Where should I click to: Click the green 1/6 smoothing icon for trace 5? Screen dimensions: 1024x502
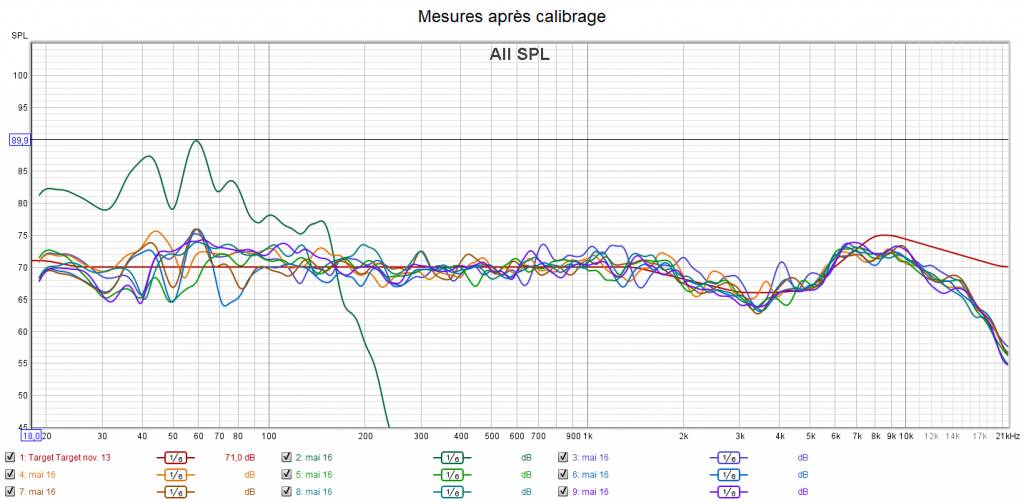point(451,475)
